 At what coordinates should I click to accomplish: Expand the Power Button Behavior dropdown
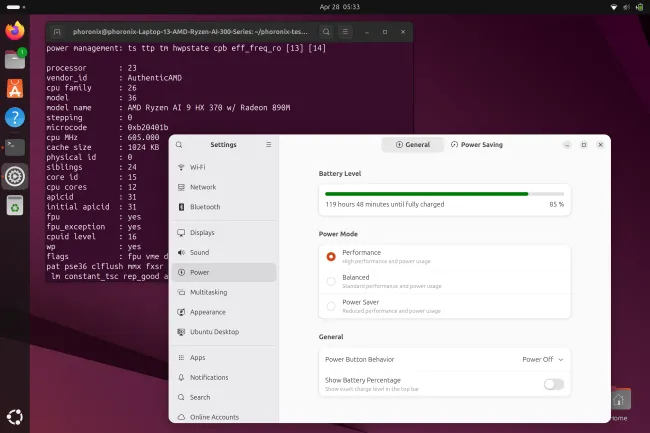(x=543, y=359)
